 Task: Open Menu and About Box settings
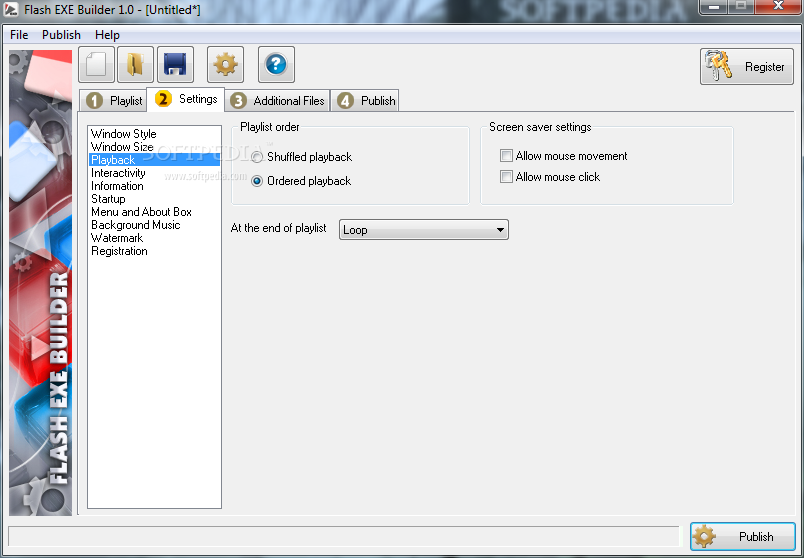(154, 212)
